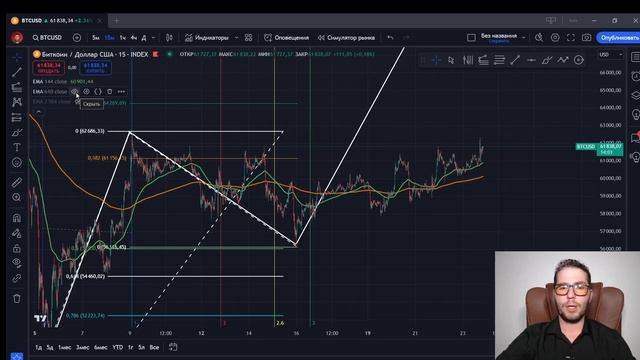Select the trend line tool in left sidebar
Screen dimensions: 640x360
tap(17, 72)
